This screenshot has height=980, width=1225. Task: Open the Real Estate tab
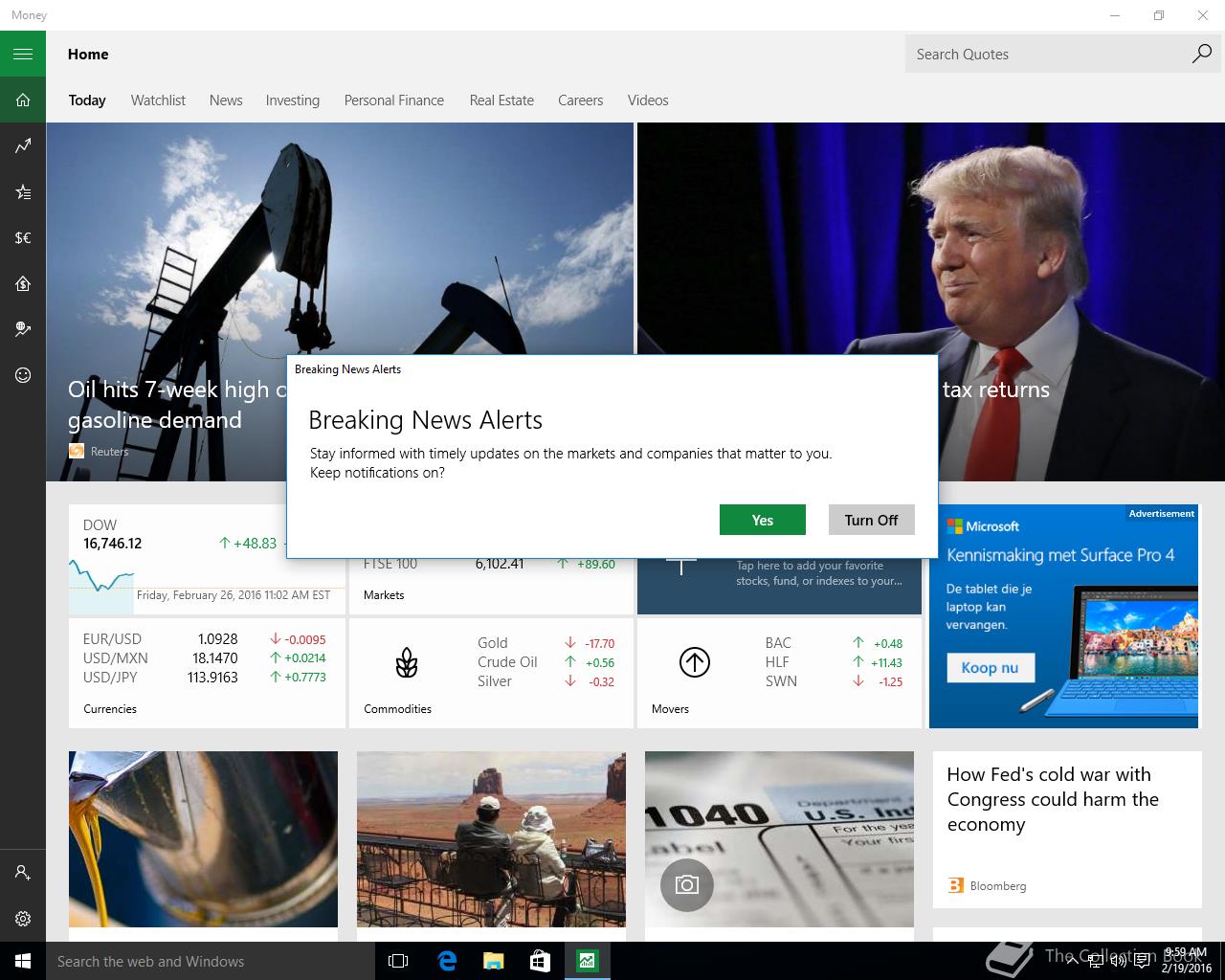(x=501, y=100)
